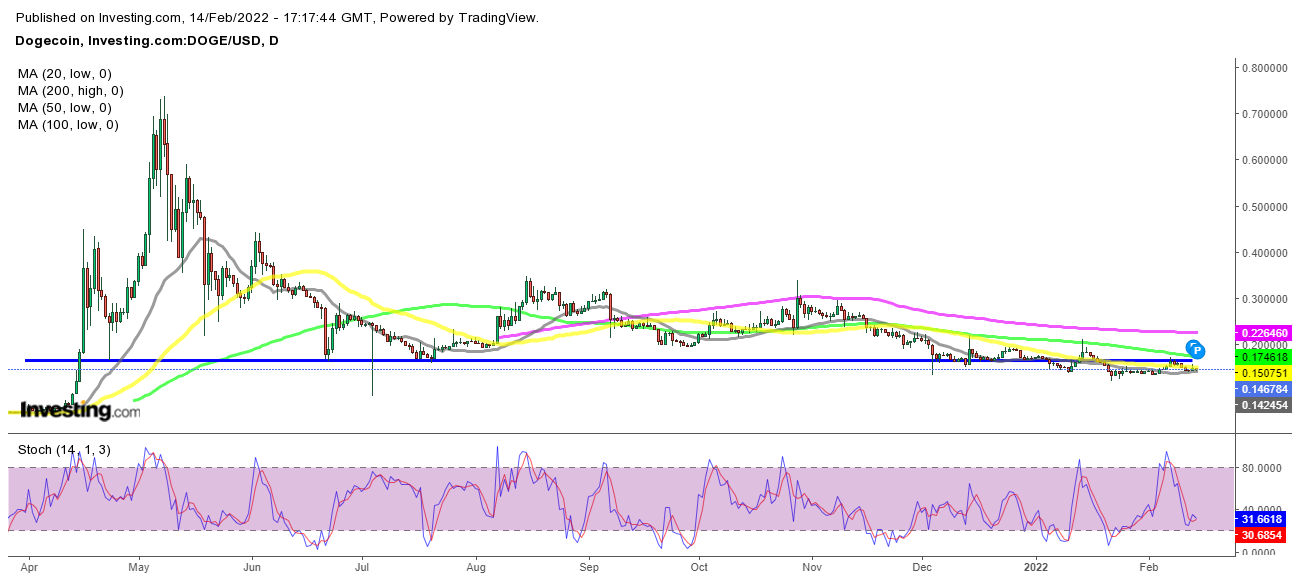Viewport: 1299px width, 580px height.
Task: Click the Investing.com watermark logo
Action: [x=80, y=410]
